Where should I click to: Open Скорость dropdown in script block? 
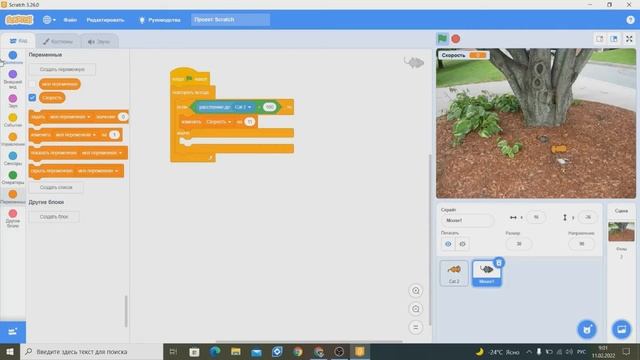[x=218, y=122]
